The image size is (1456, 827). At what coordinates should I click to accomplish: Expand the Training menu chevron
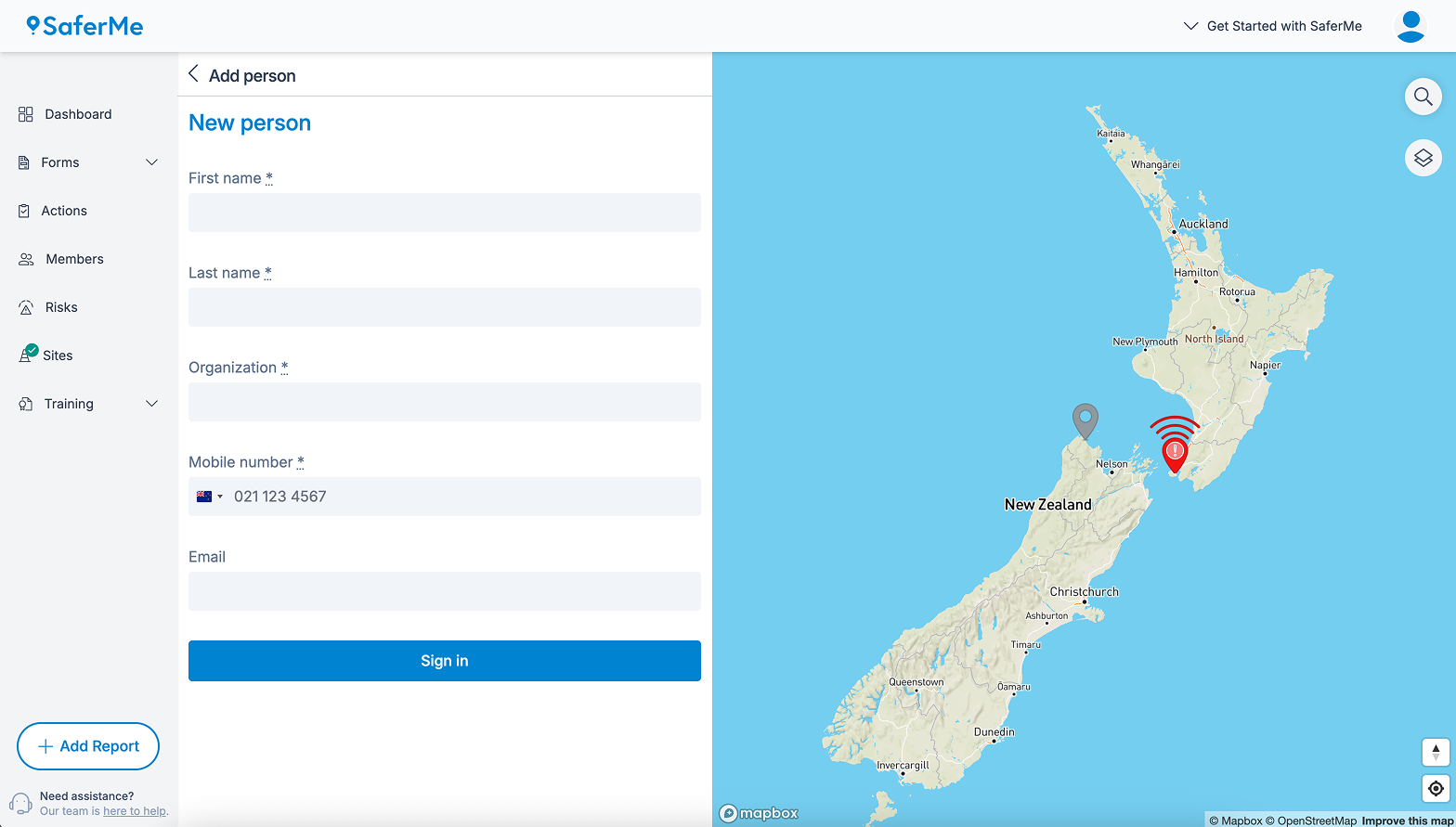[152, 404]
